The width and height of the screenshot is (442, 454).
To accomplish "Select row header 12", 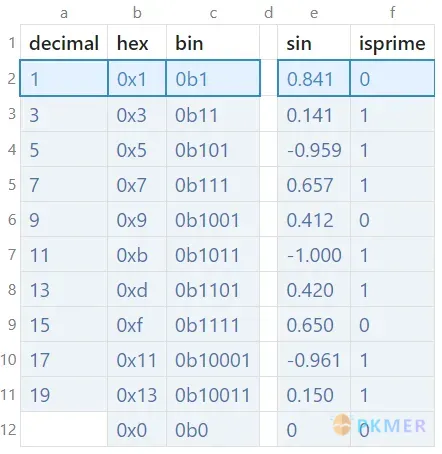I will click(x=9, y=429).
